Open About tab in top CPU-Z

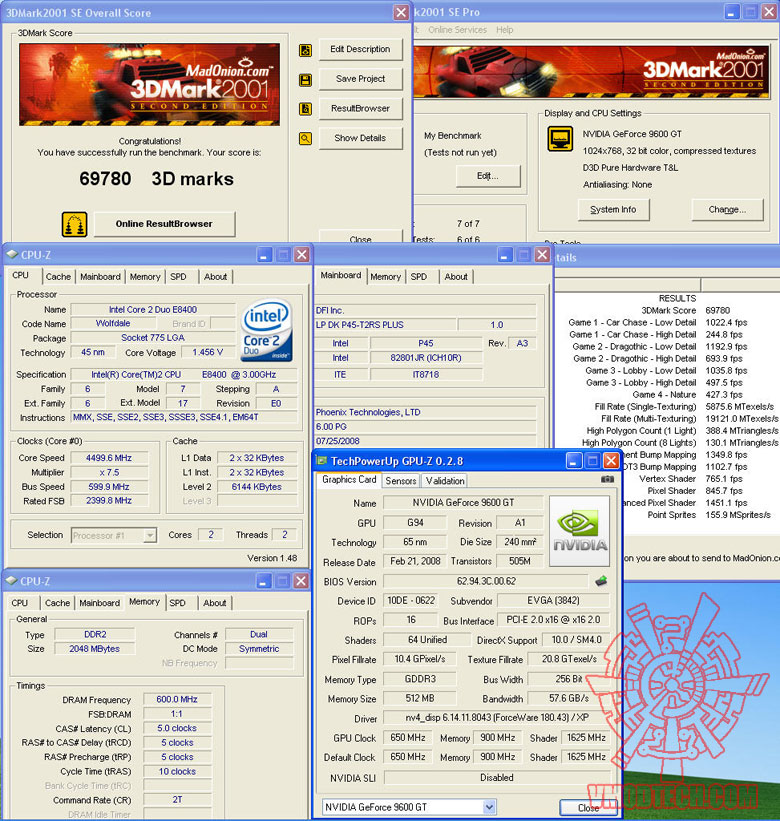point(215,276)
